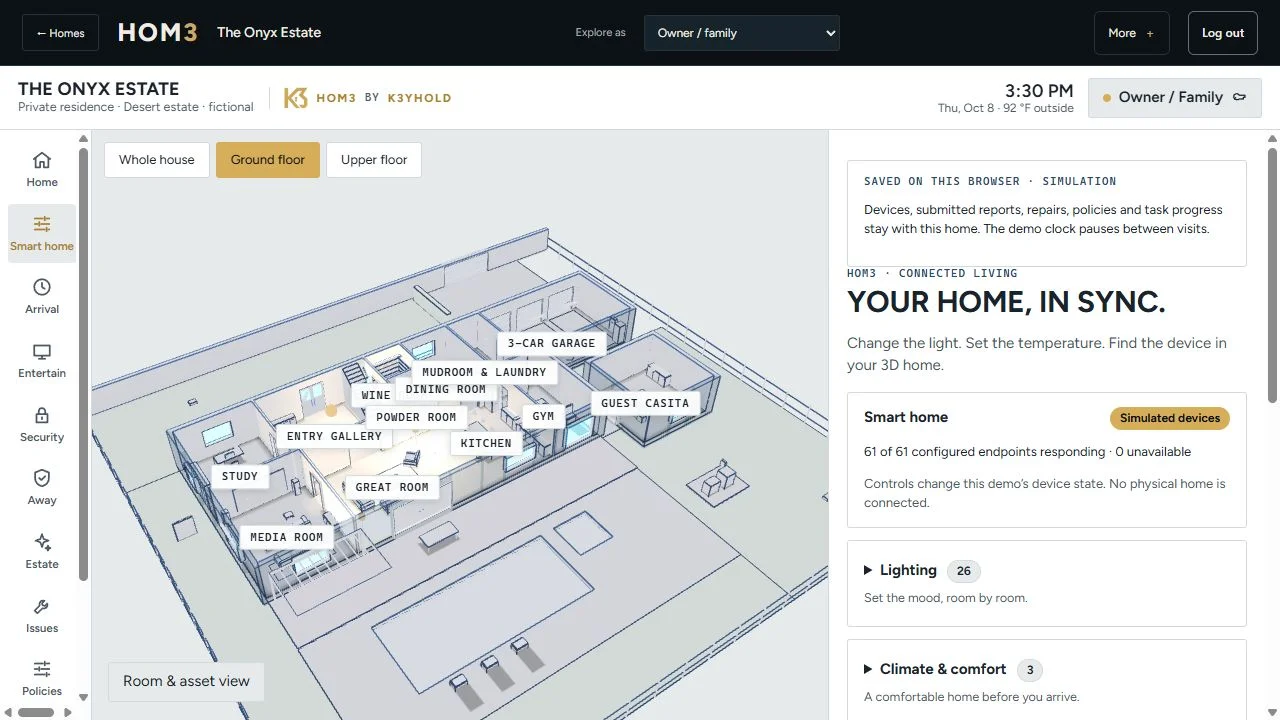The image size is (1280, 720).
Task: Select the 3-CAR GARAGE room label
Action: (551, 343)
